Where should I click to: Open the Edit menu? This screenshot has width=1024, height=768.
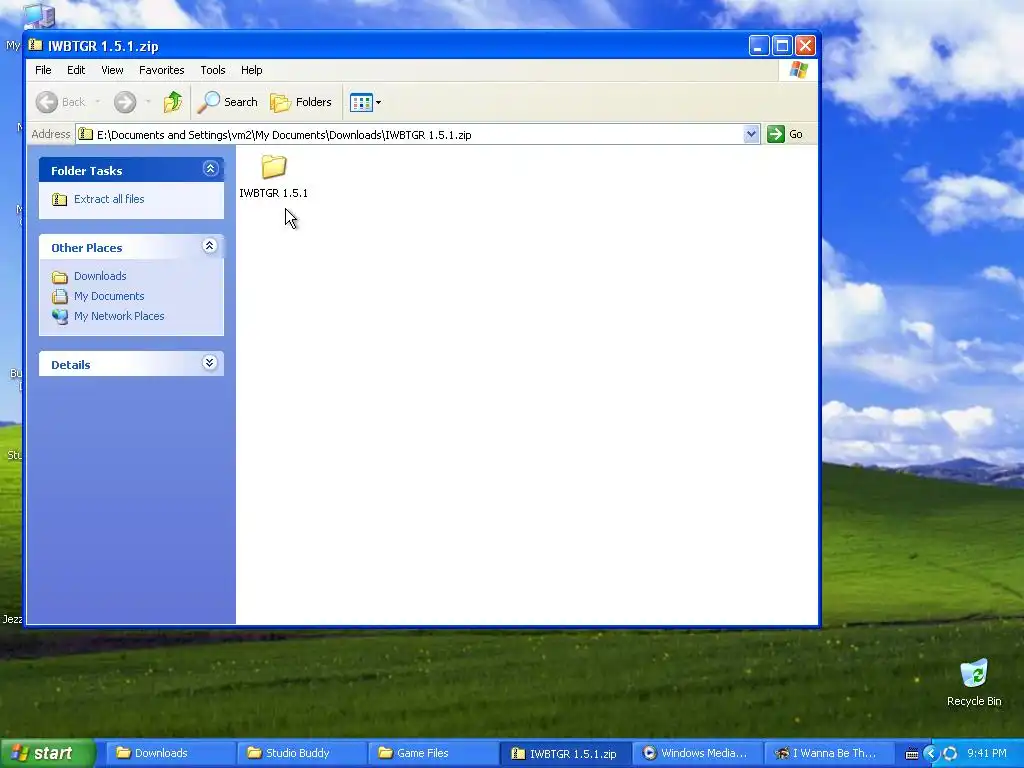click(x=76, y=70)
